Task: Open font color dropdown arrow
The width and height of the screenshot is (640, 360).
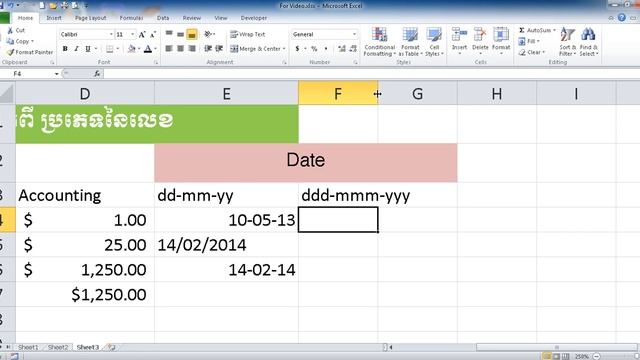Action: click(x=156, y=49)
